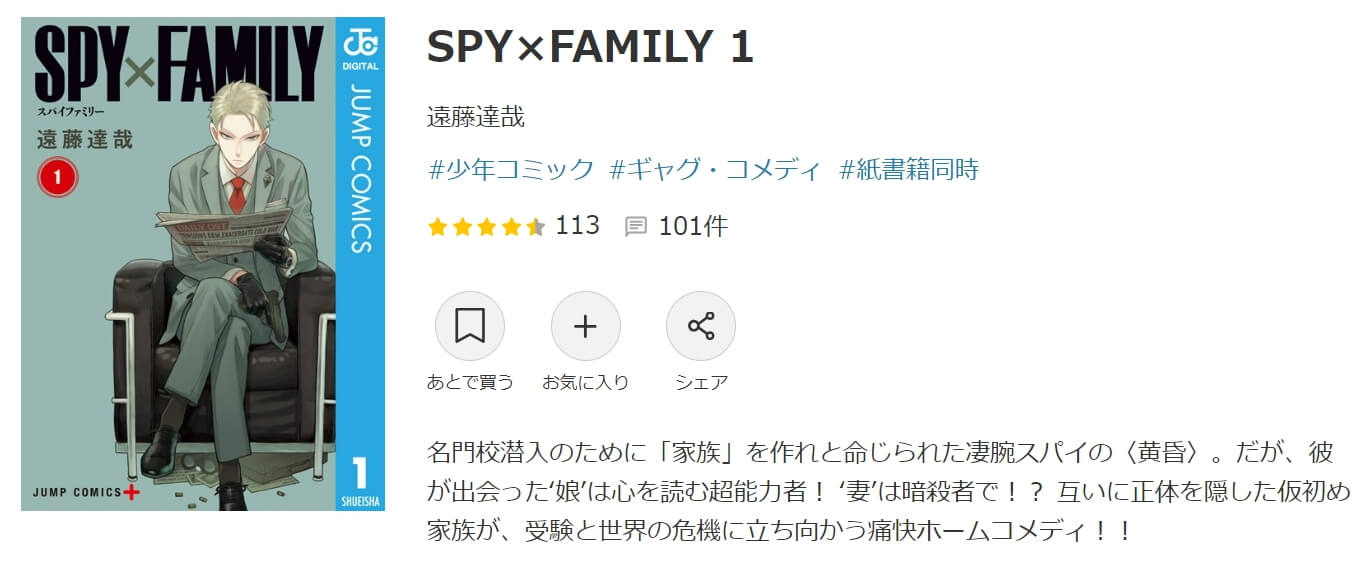Click the シェア label

tap(701, 382)
